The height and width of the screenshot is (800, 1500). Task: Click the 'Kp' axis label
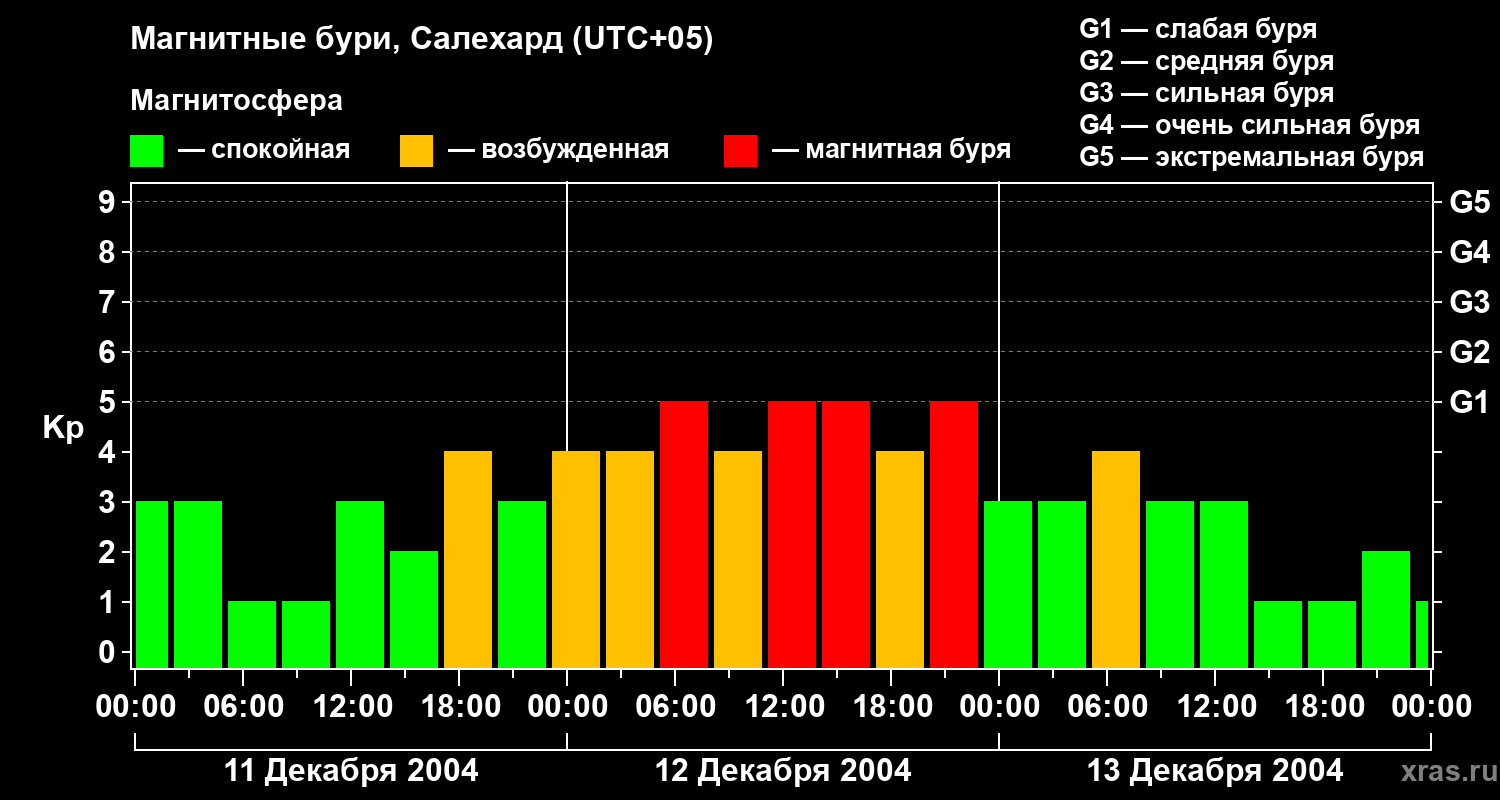pos(63,428)
